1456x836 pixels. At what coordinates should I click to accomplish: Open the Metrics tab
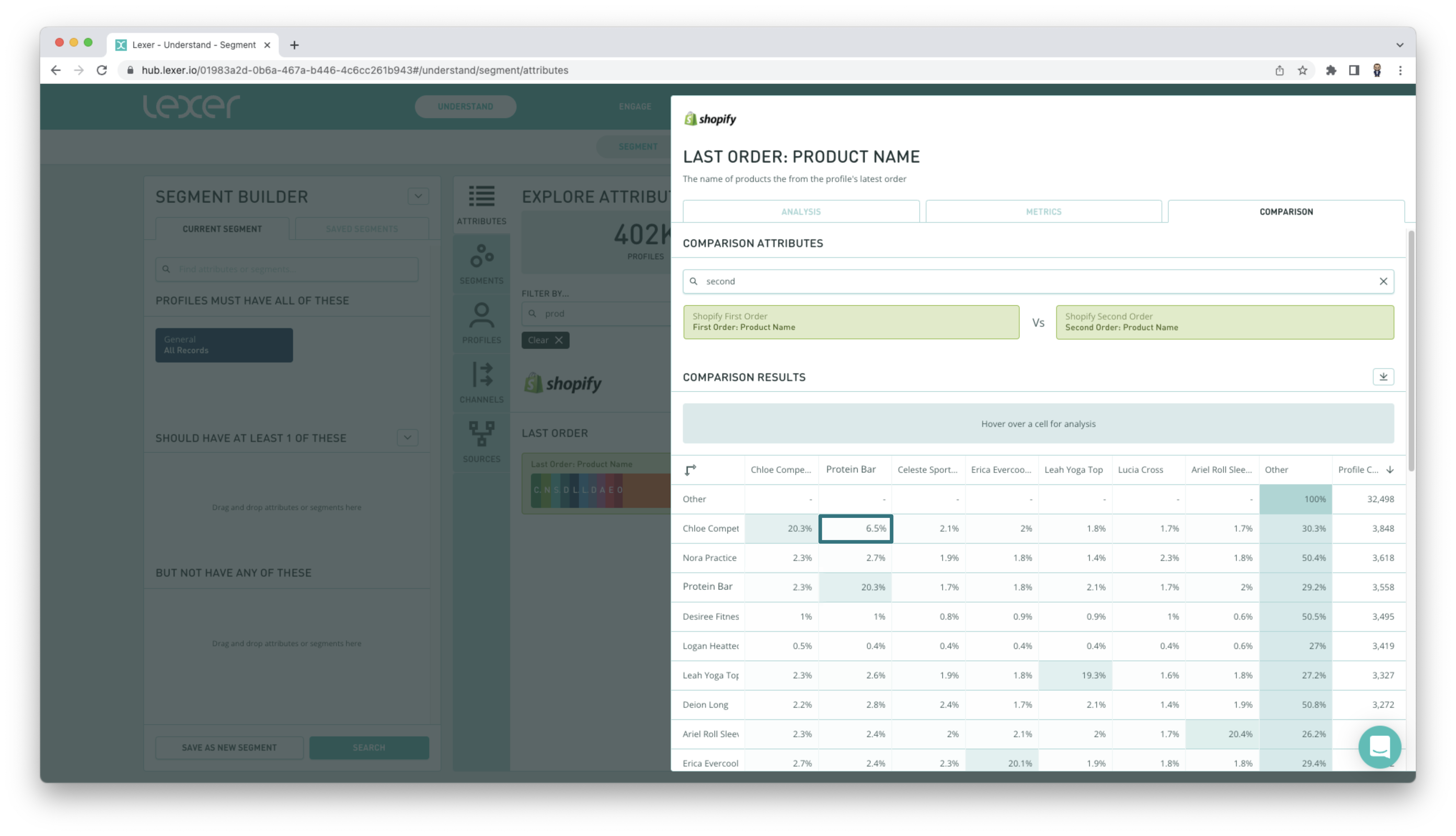[1043, 212]
